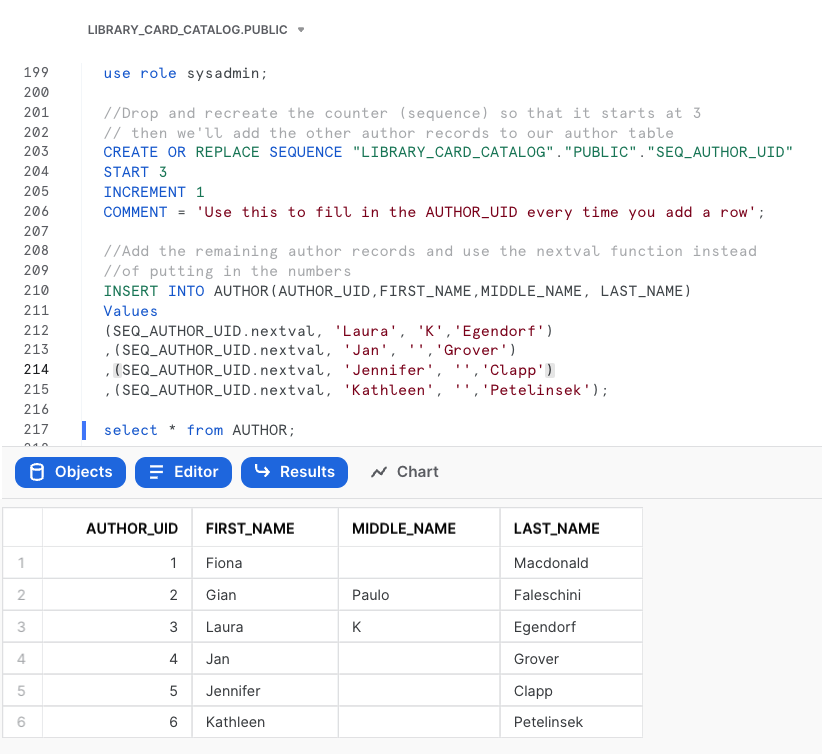Click the 'Egendorf' values line in editor
The image size is (822, 754).
pyautogui.click(x=328, y=331)
